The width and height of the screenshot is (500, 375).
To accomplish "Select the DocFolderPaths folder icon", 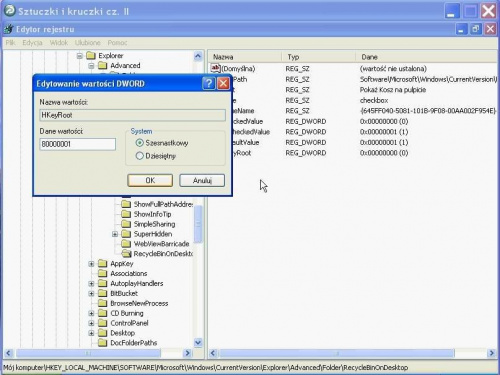I will [103, 343].
